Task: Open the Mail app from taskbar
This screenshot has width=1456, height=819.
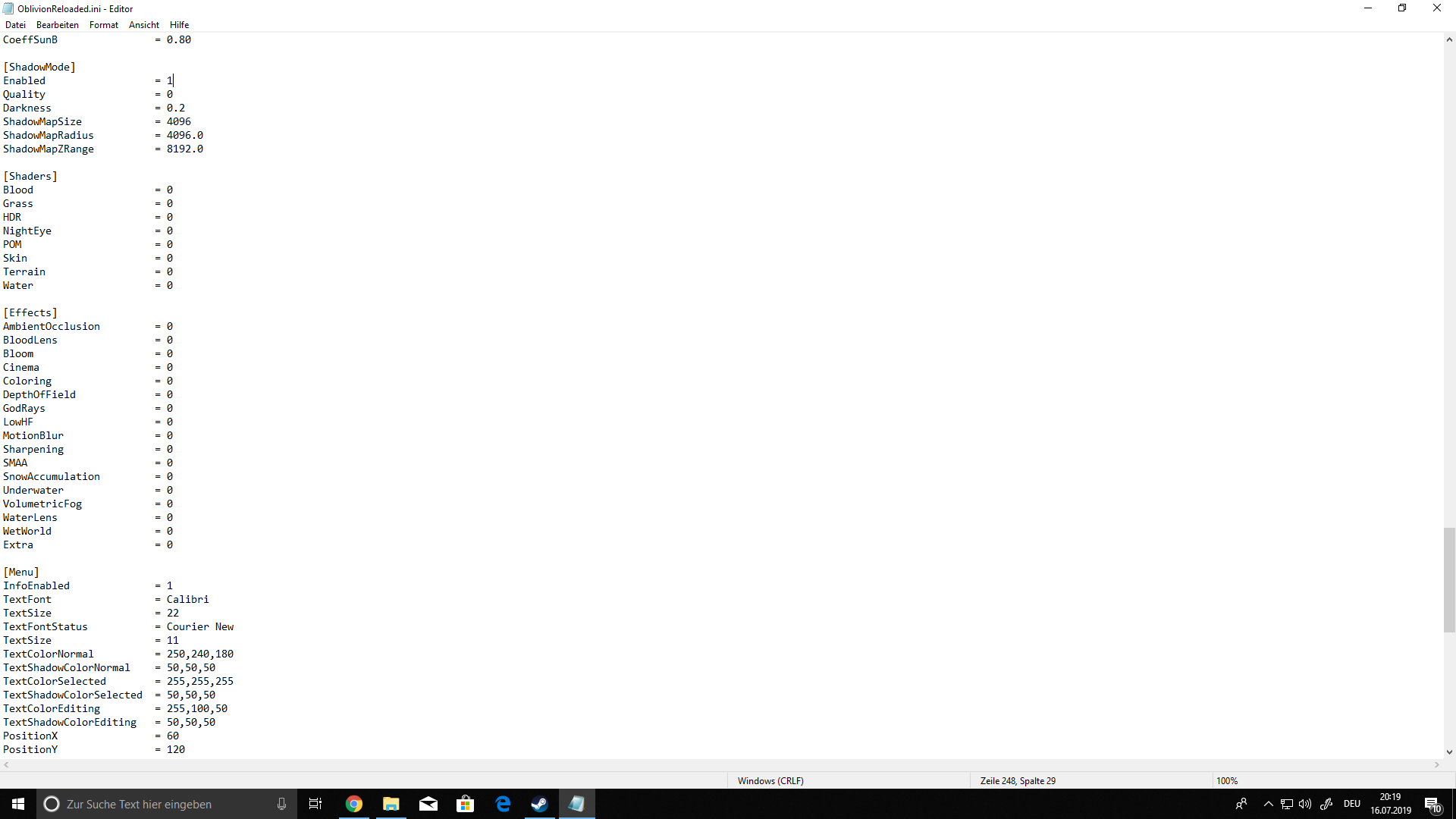Action: 428,804
